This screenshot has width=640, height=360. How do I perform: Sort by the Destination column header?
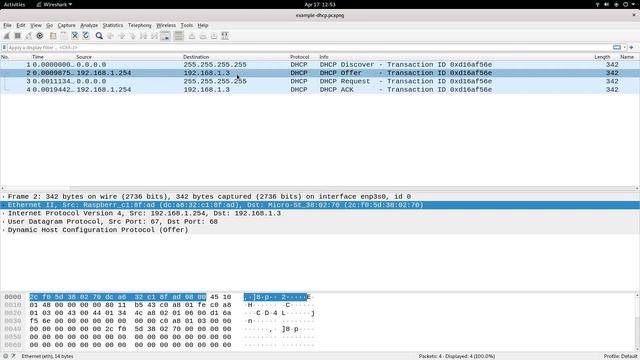pos(196,57)
